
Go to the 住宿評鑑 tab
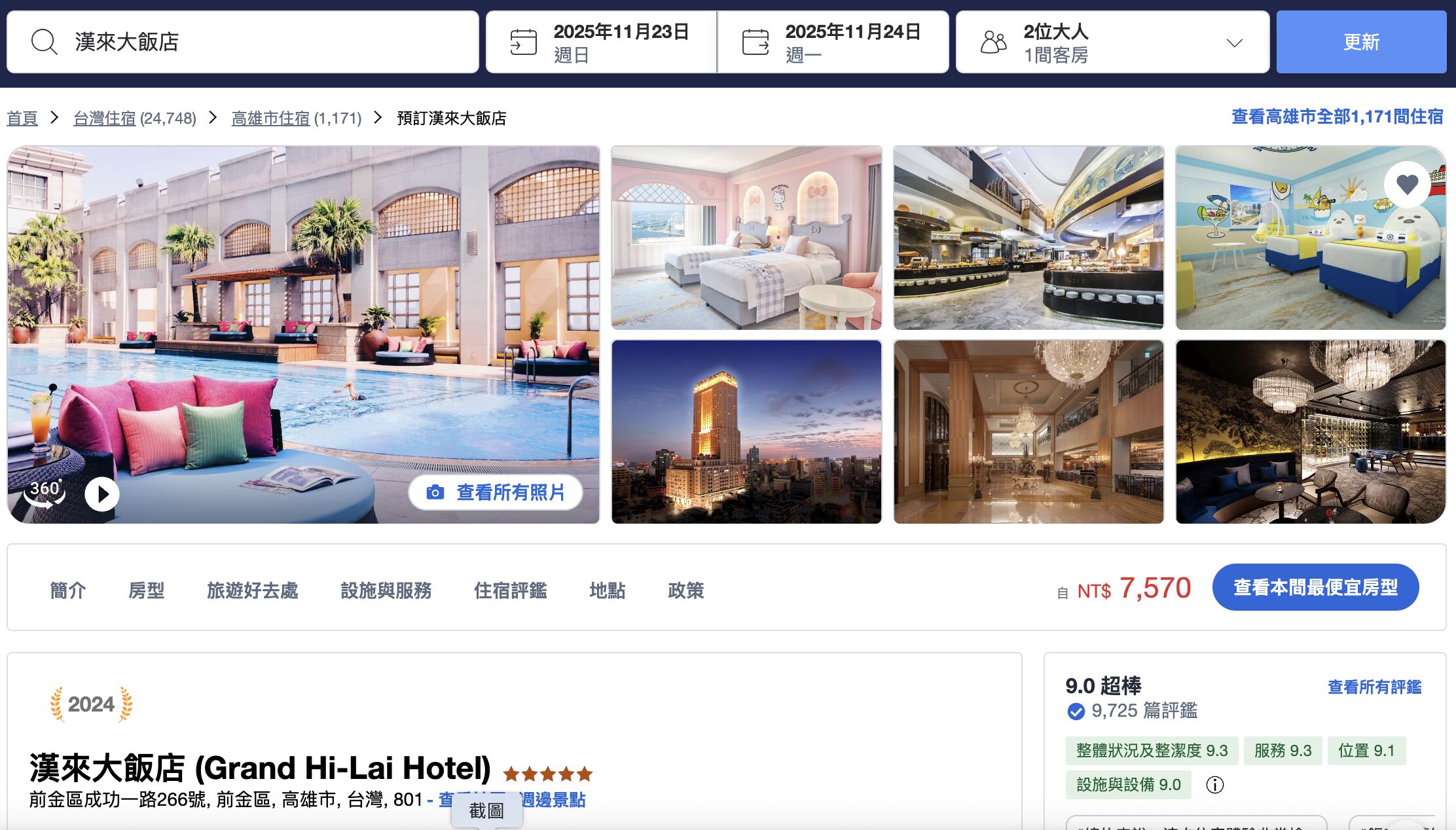[510, 590]
